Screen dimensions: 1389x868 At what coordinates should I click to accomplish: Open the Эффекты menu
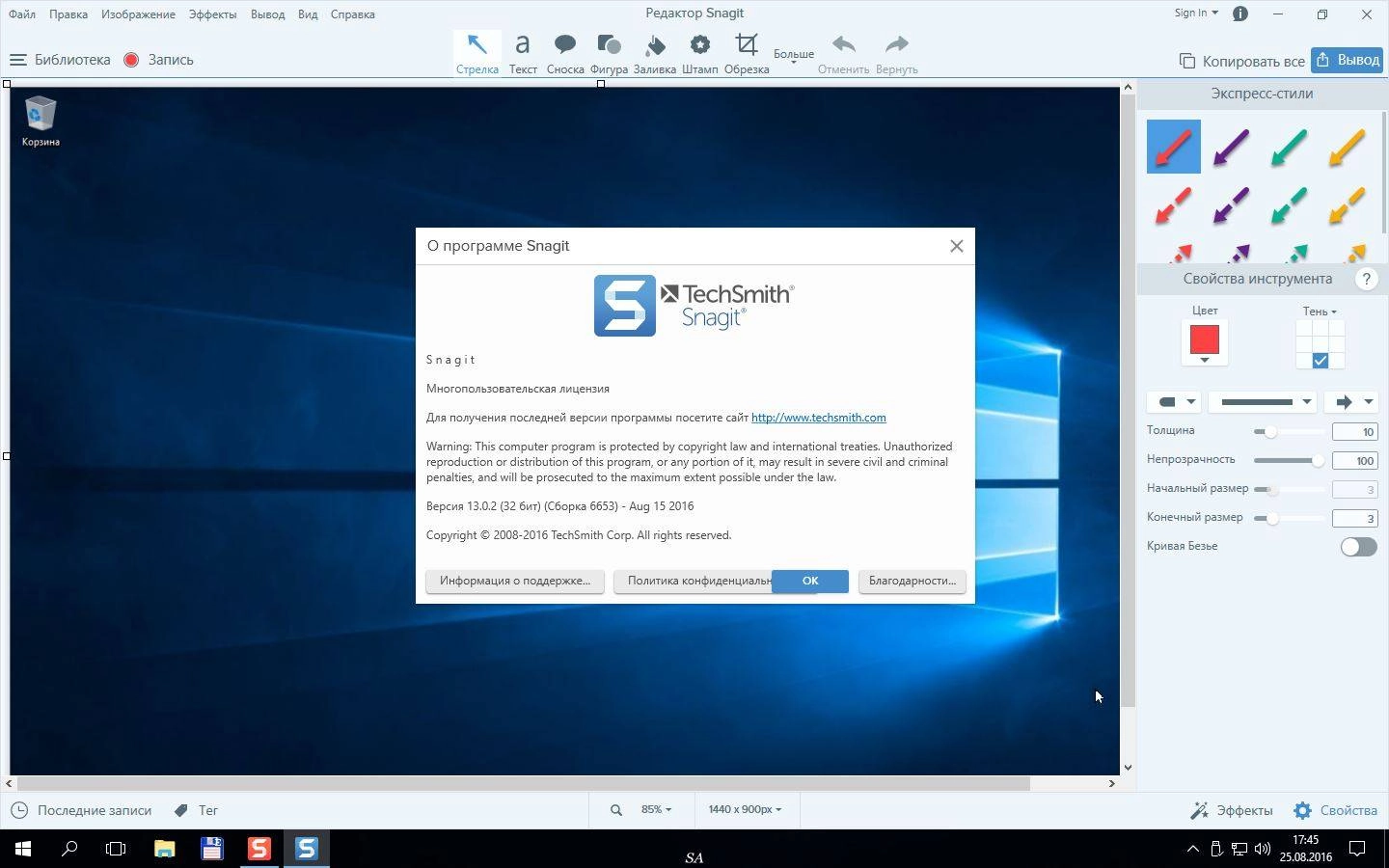click(212, 14)
